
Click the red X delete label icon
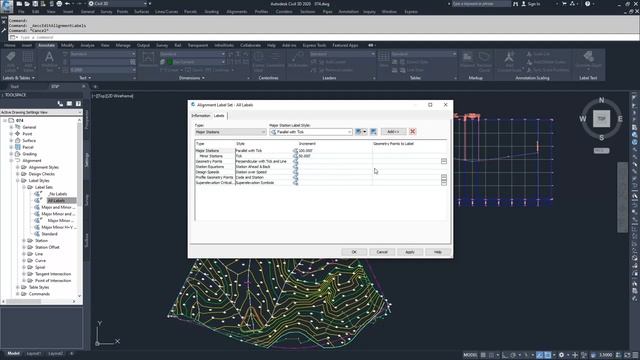click(413, 131)
